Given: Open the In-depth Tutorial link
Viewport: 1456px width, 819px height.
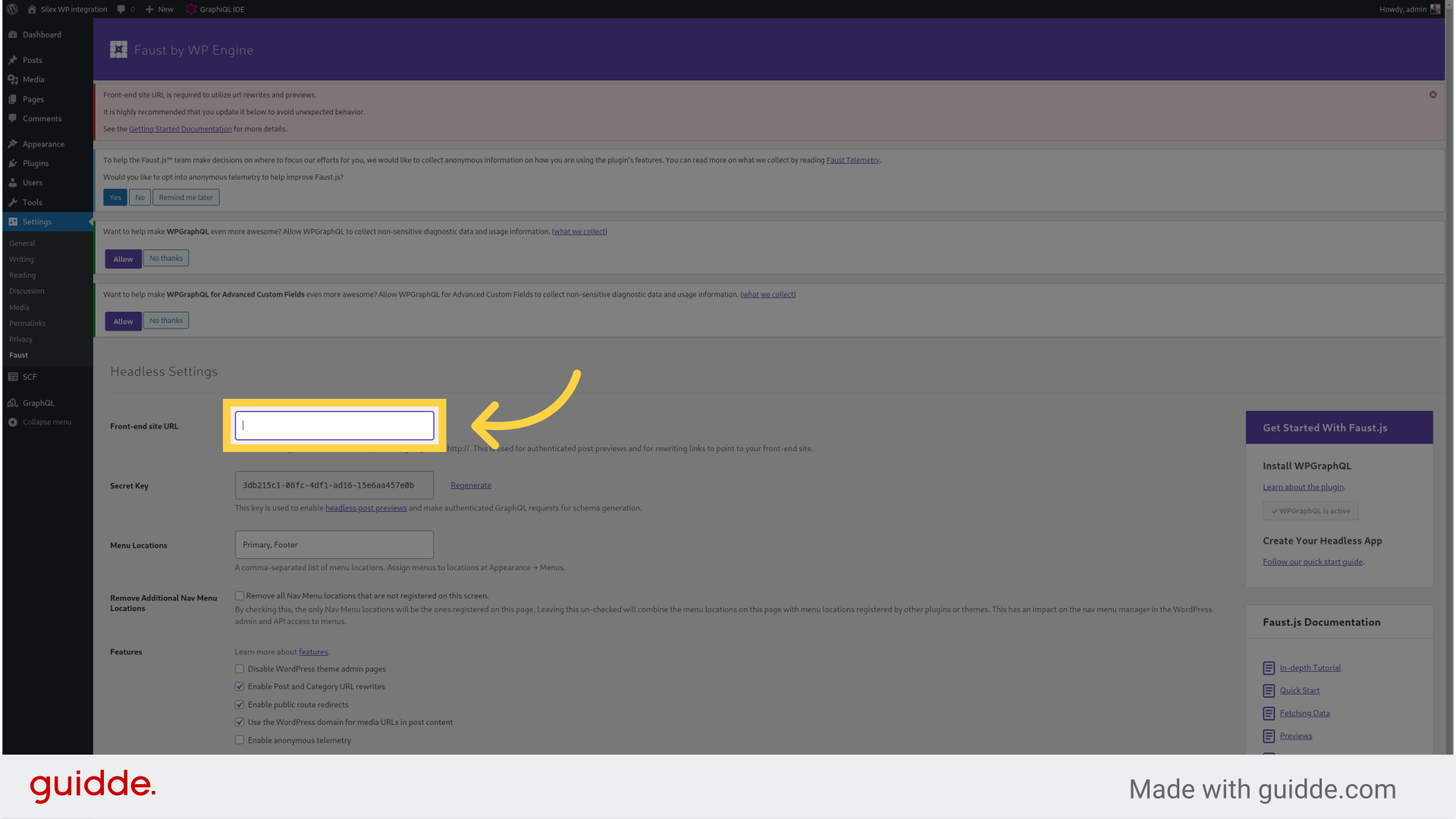Looking at the screenshot, I should tap(1310, 668).
